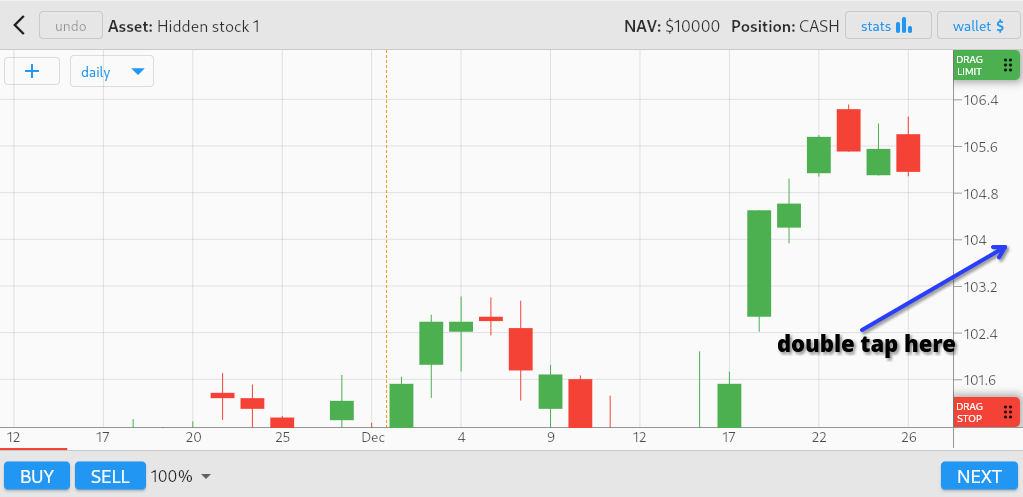
Task: Click the red Drag Stop grip handle
Action: point(1007,411)
